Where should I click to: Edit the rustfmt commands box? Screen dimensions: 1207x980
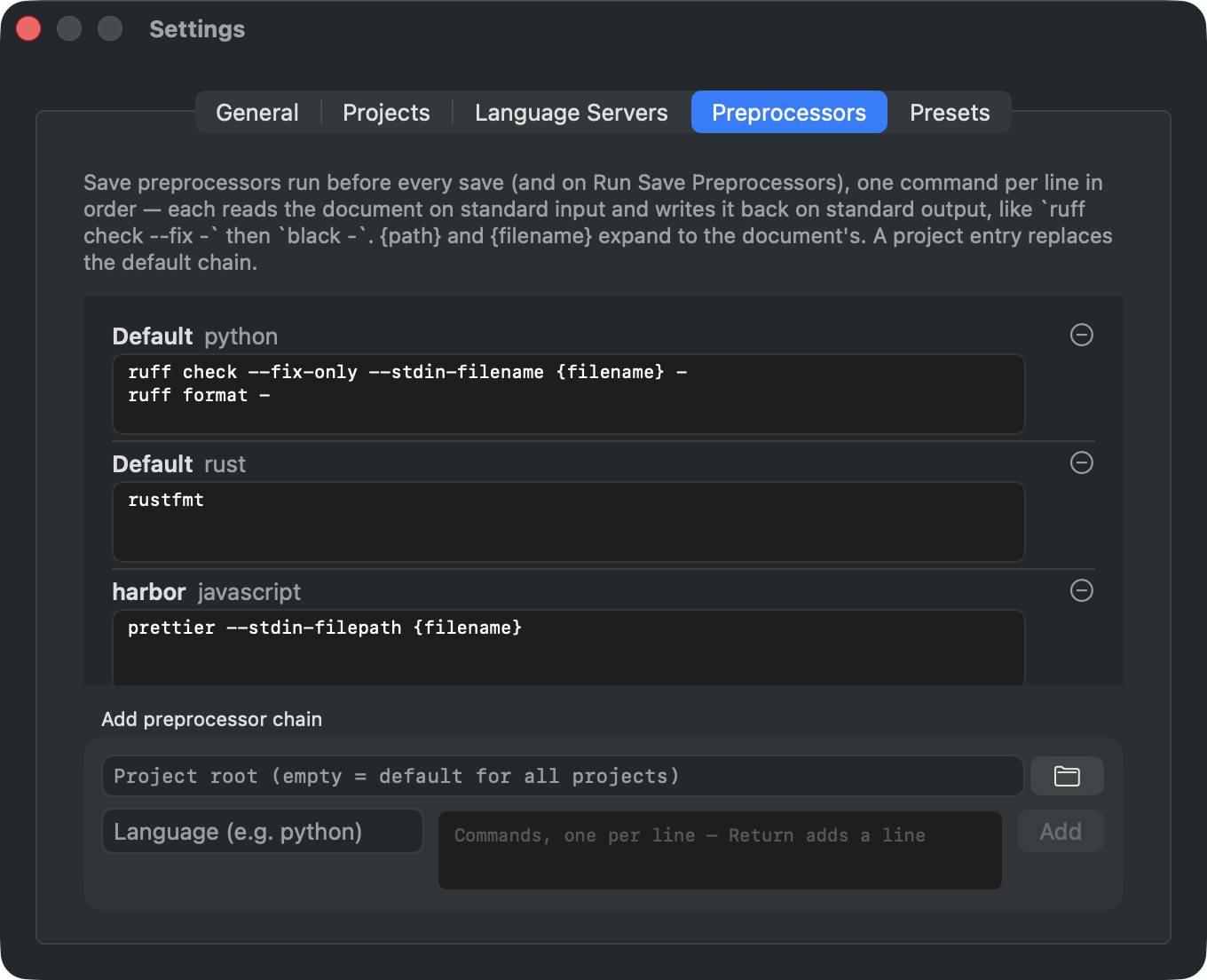(569, 522)
